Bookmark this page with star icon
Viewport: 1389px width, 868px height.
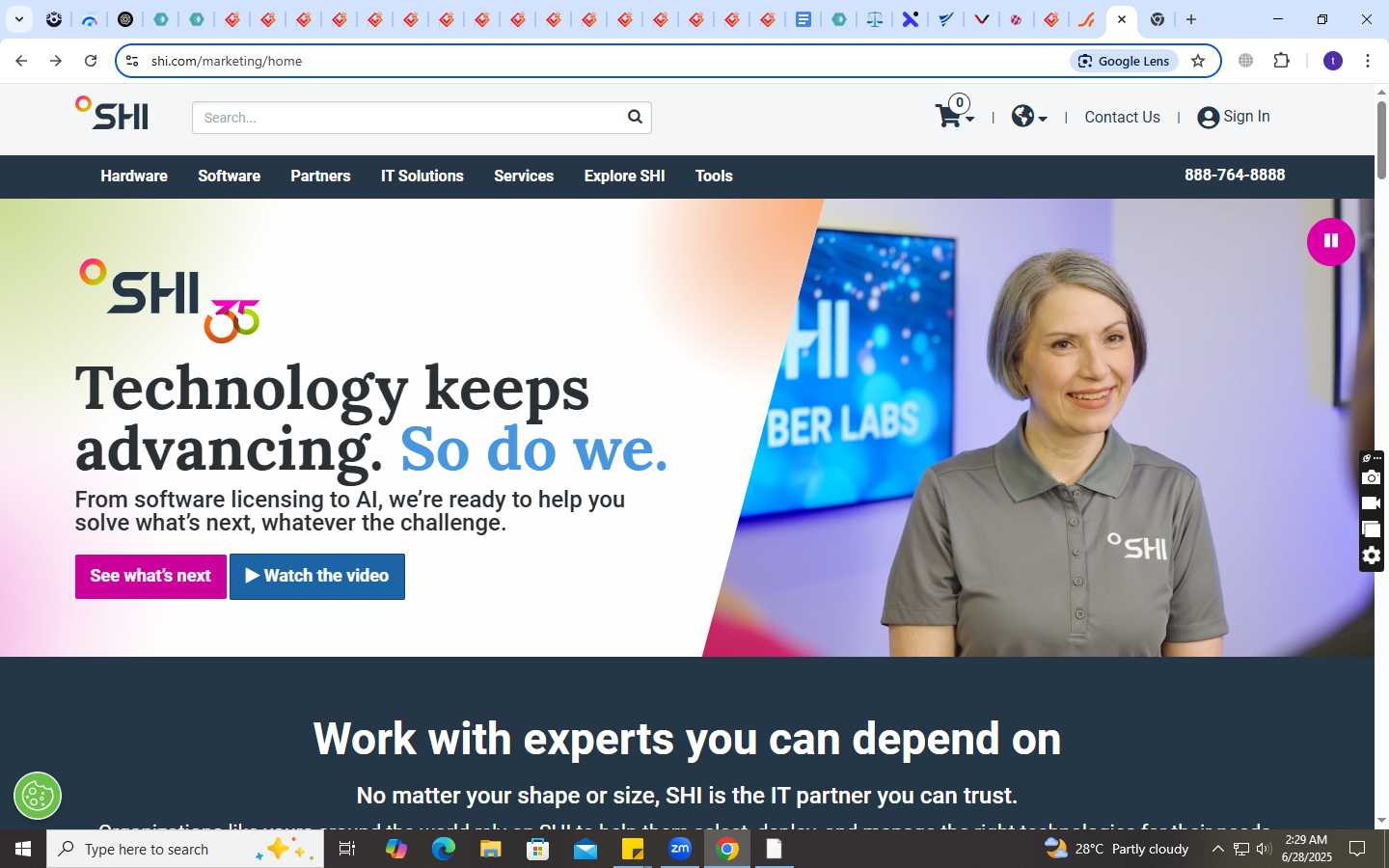coord(1198,61)
